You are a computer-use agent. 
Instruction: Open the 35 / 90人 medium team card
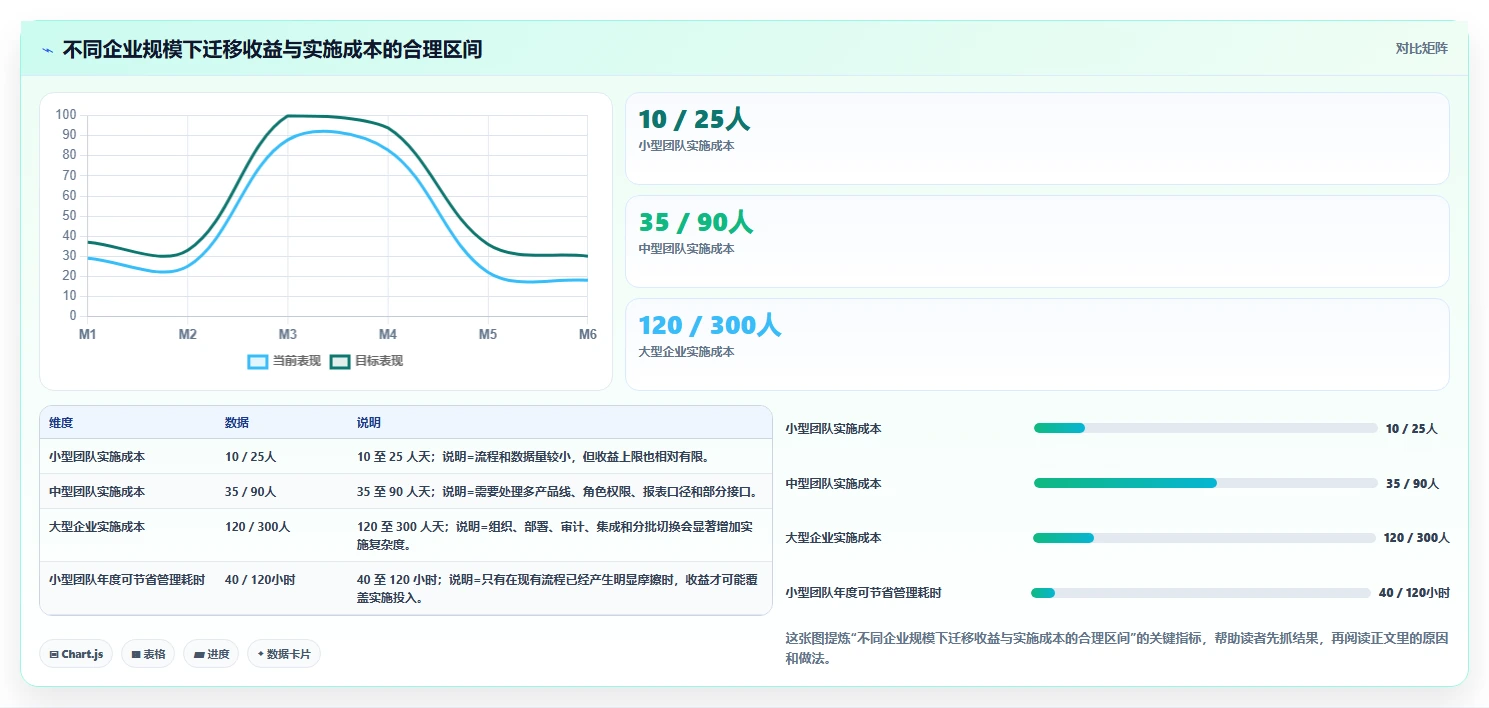point(1037,242)
